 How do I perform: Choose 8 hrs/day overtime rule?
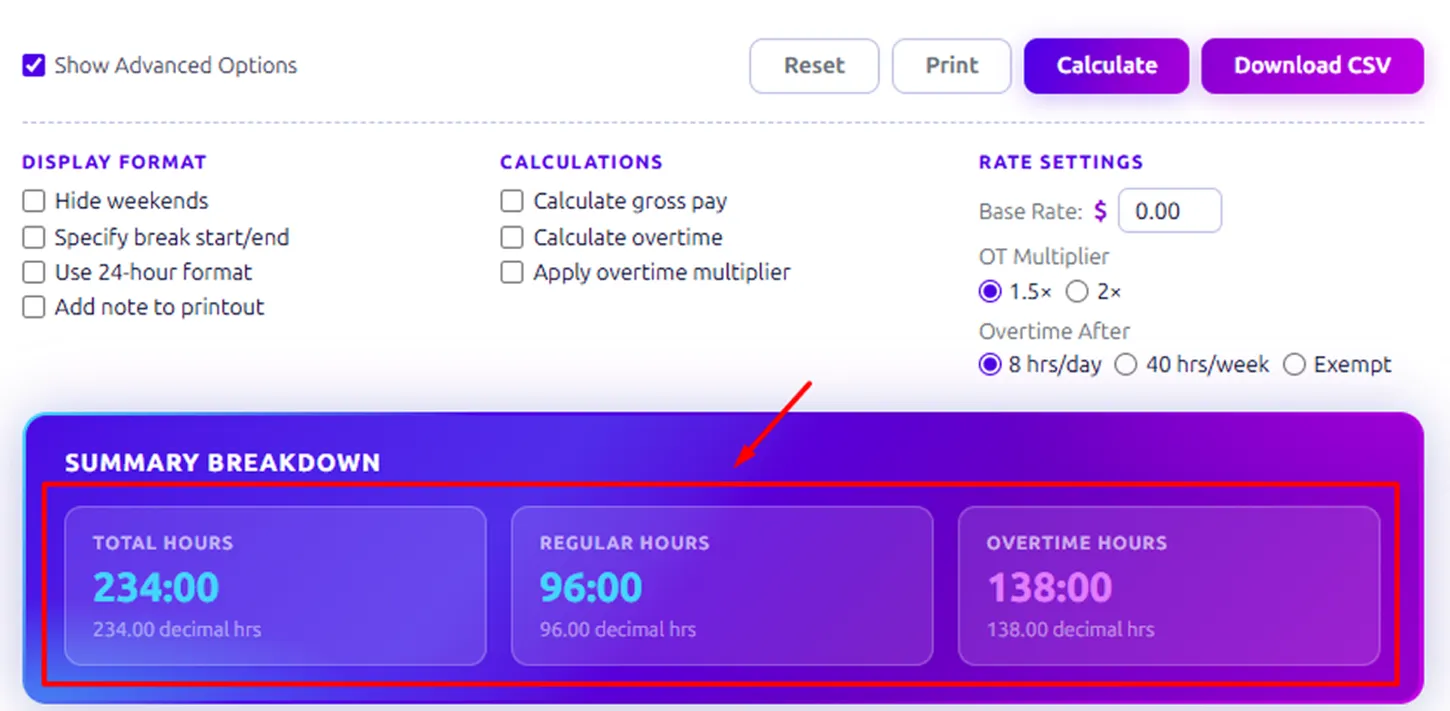coord(990,364)
